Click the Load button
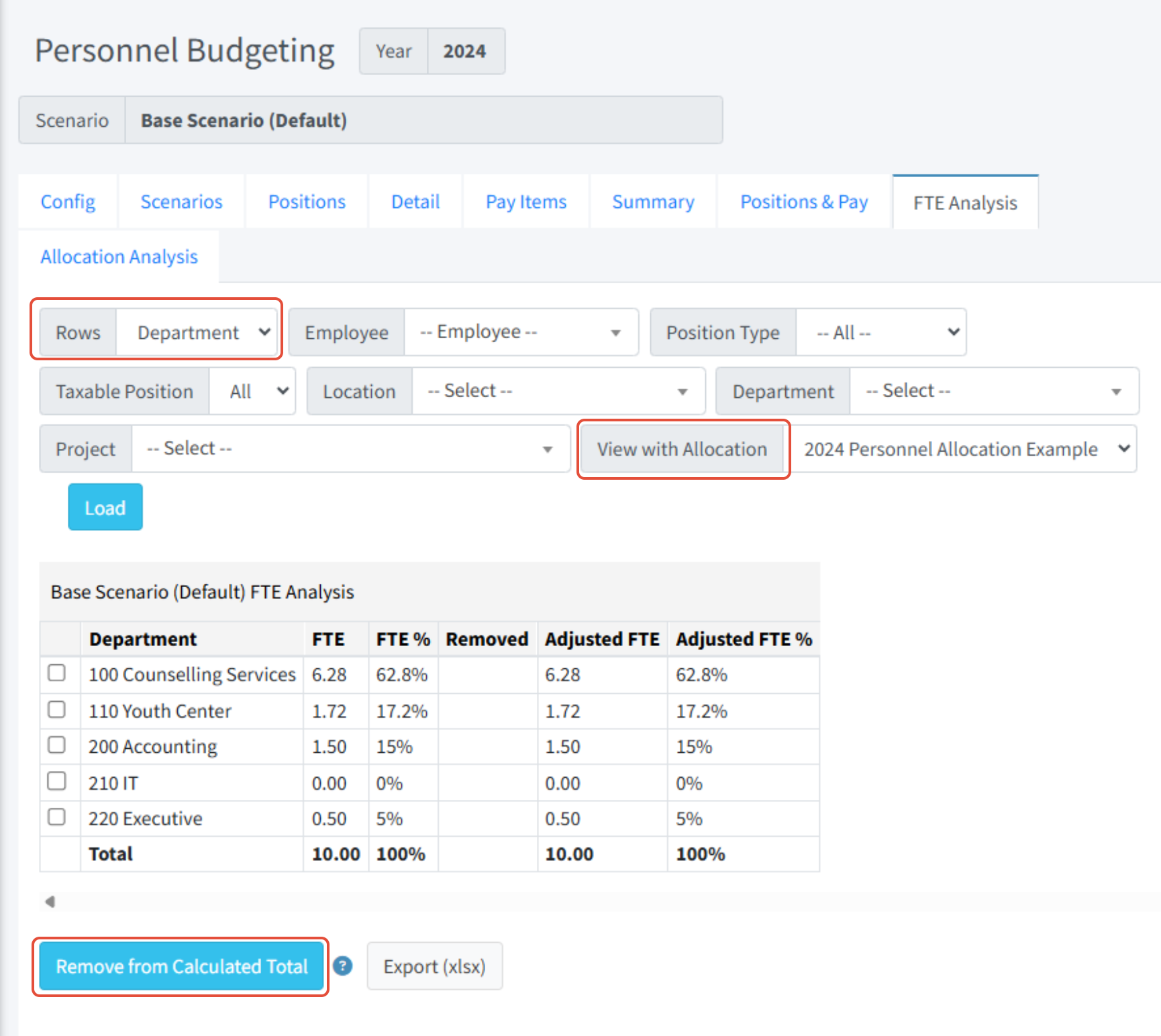The image size is (1161, 1036). tap(105, 507)
